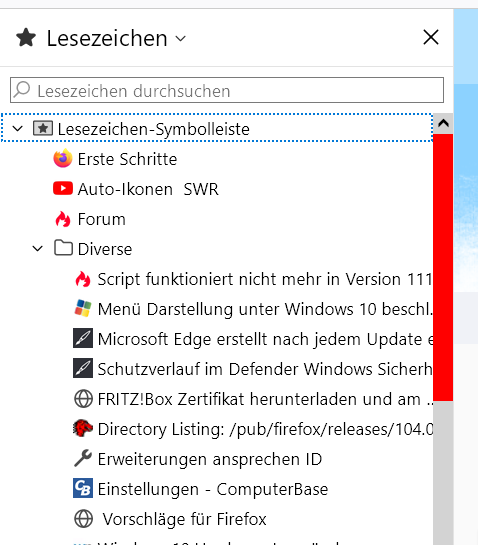Click the wrench icon beside Erweiterungen ansprechen ID
This screenshot has width=478, height=545.
coord(83,458)
